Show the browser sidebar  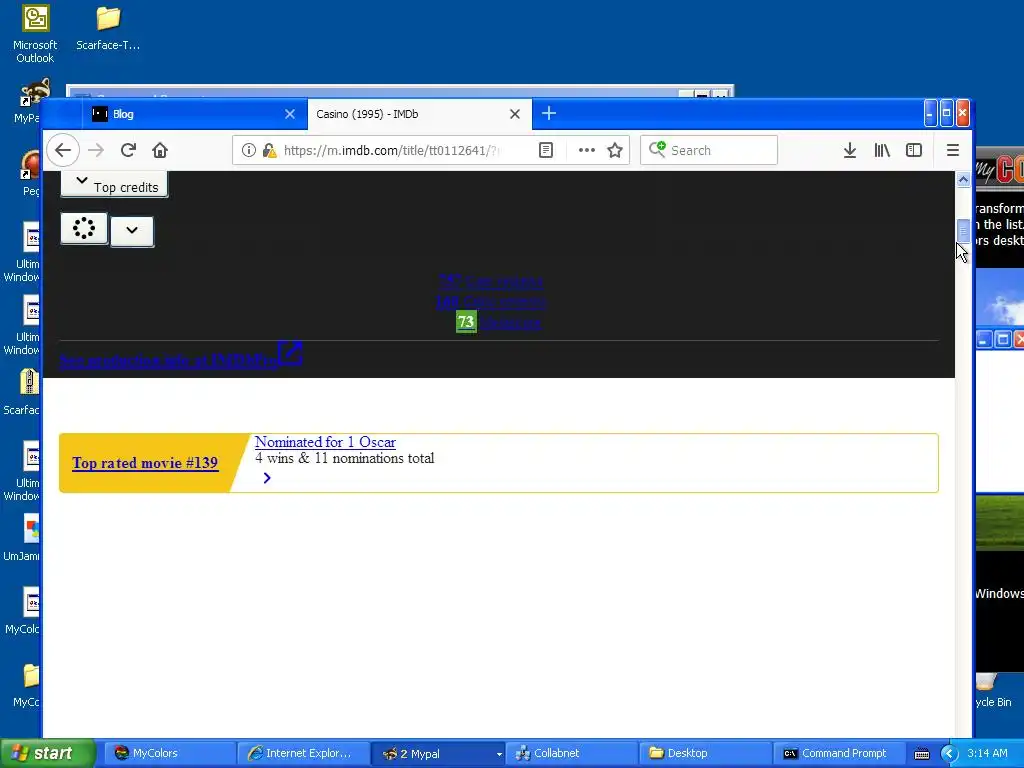pyautogui.click(x=914, y=150)
